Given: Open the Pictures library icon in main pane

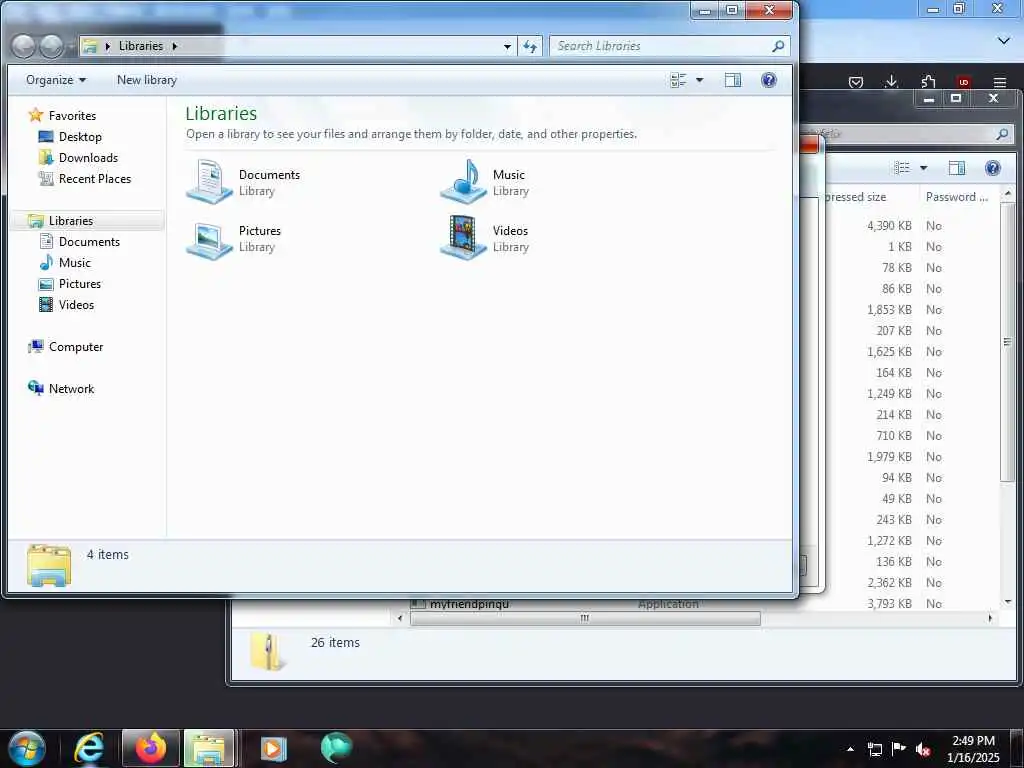Looking at the screenshot, I should point(209,239).
